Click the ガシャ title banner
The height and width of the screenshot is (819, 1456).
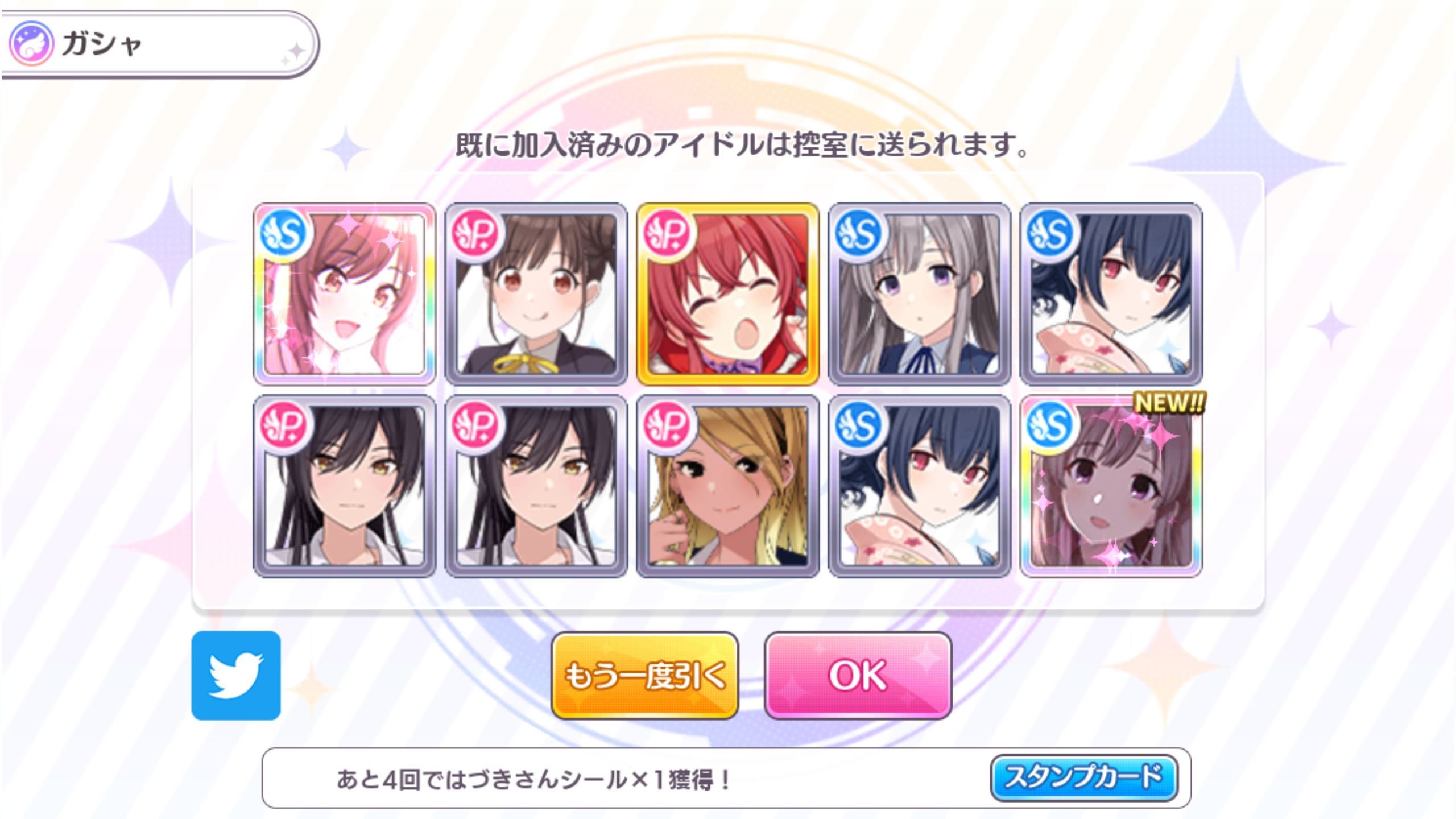[159, 44]
